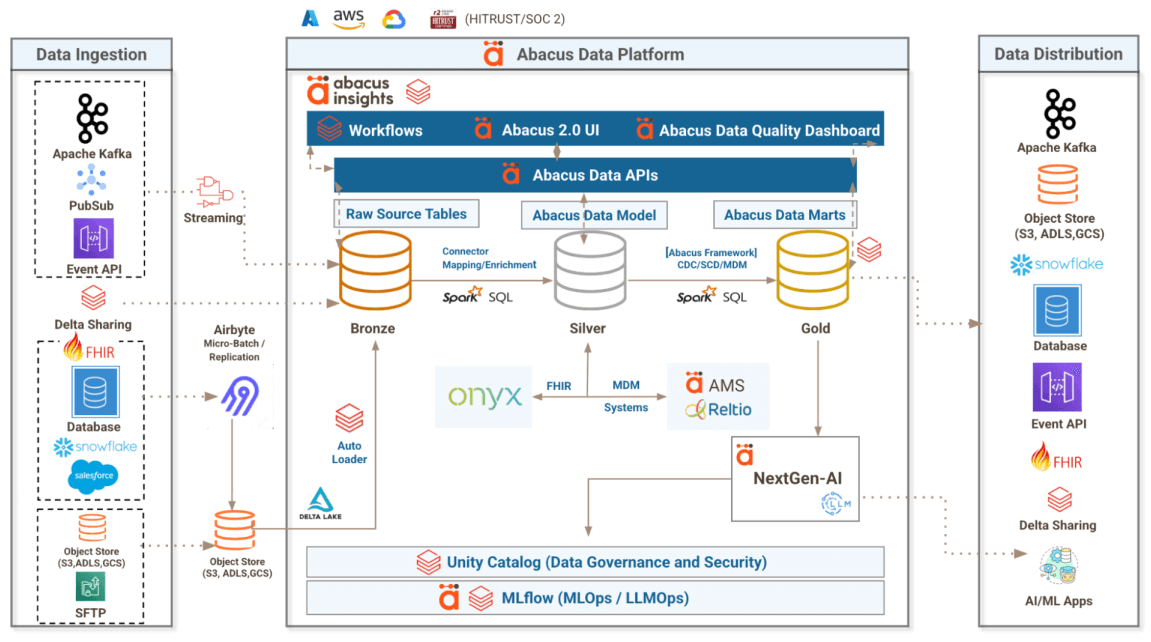Click the LLM icon in NextGen-AI box
The image size is (1151, 642).
(x=835, y=503)
